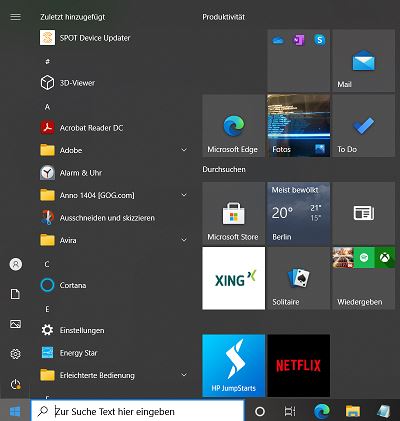Expand the Avira folder chevron

(x=184, y=240)
